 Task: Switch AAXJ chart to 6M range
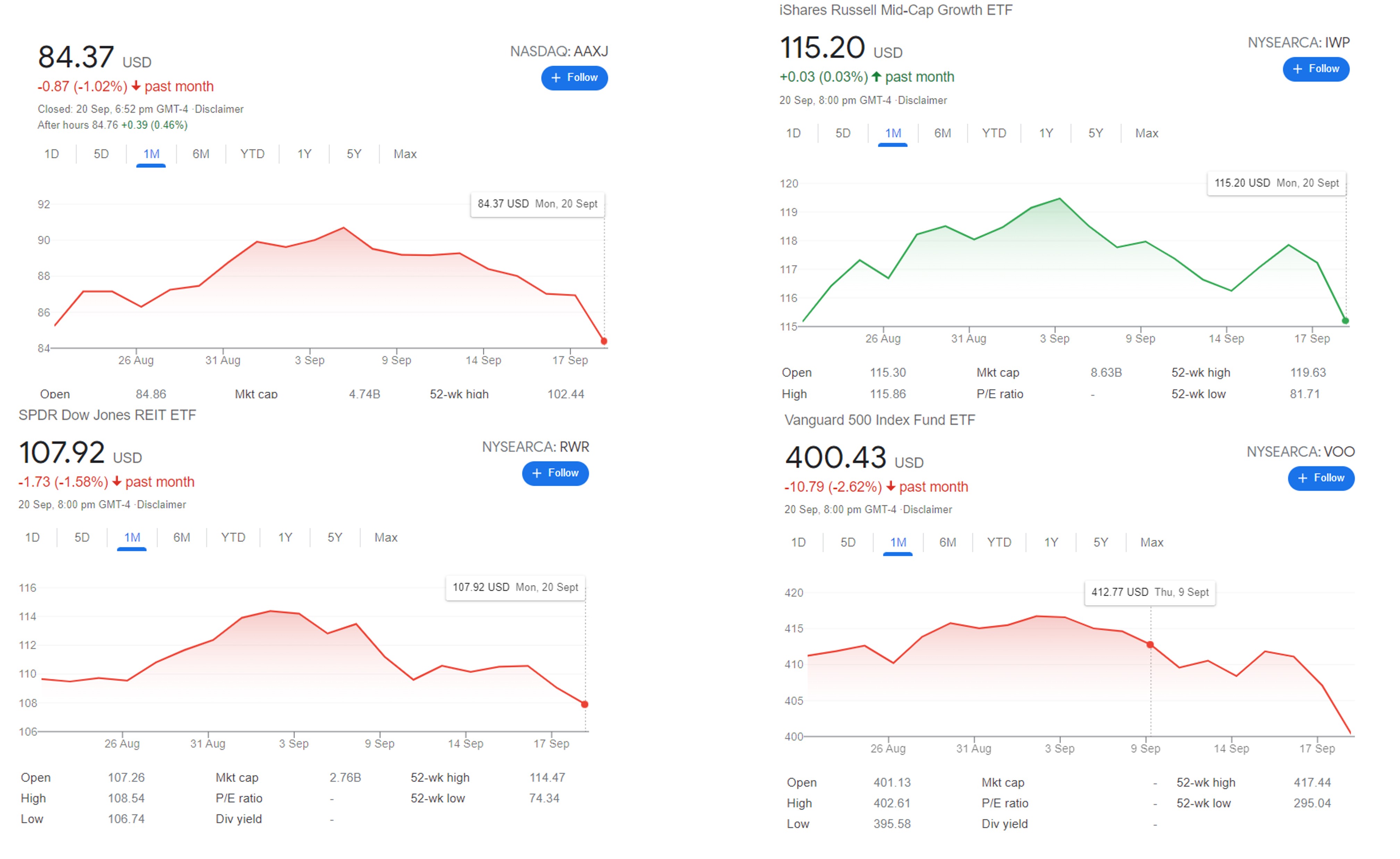(x=201, y=154)
